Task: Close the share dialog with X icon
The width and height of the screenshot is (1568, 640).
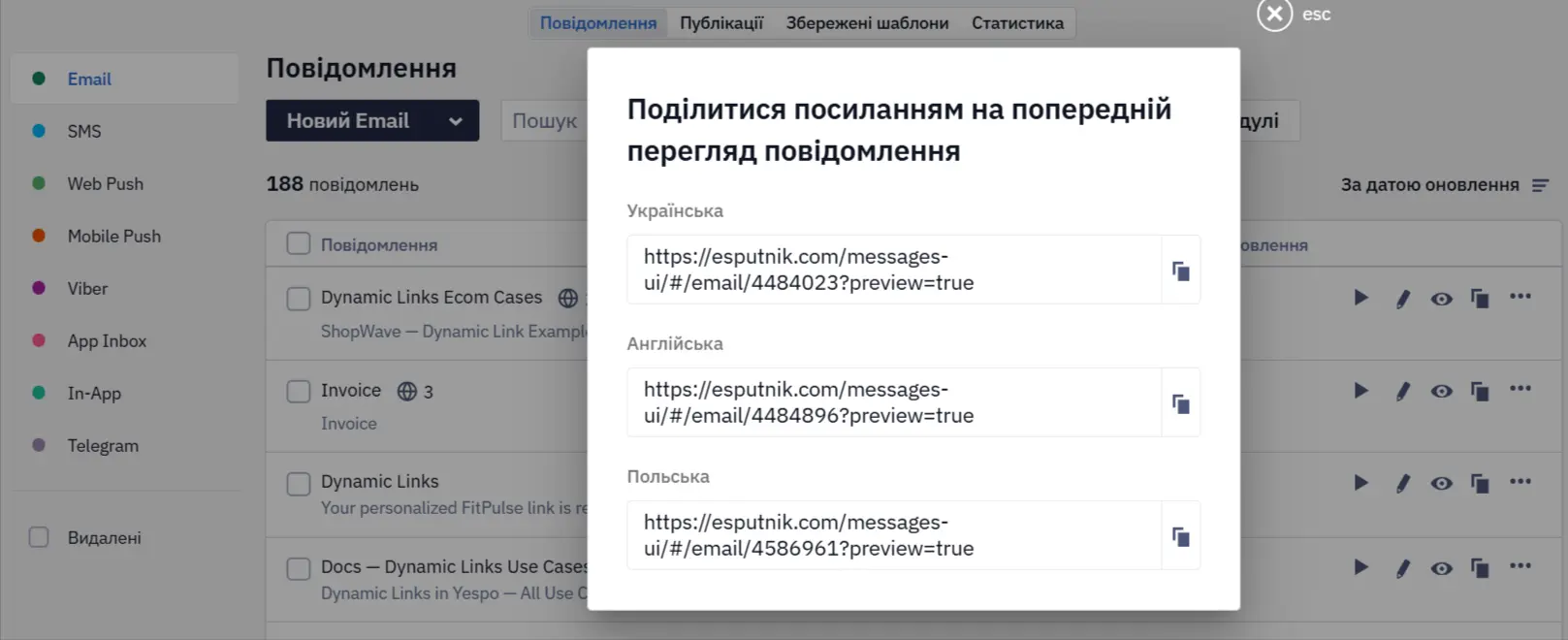Action: click(x=1274, y=15)
